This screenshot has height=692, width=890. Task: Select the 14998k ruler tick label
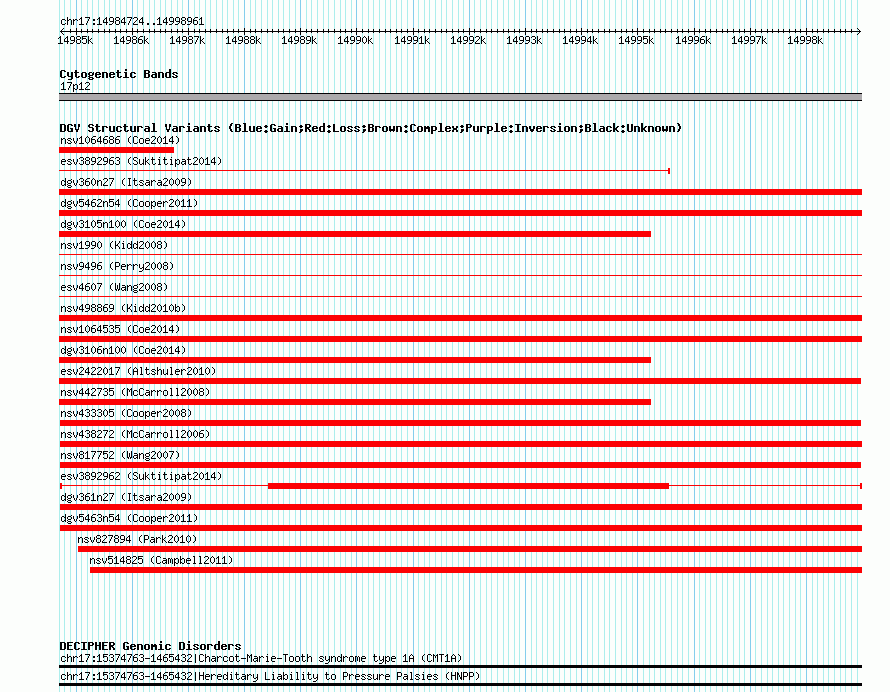(x=805, y=40)
